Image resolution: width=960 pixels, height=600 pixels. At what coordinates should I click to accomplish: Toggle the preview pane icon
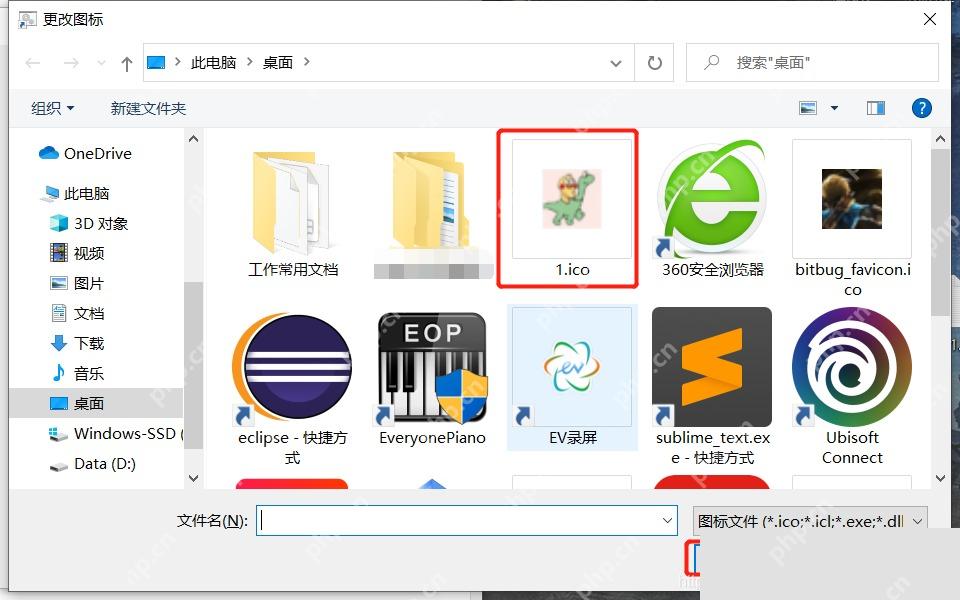(x=876, y=108)
